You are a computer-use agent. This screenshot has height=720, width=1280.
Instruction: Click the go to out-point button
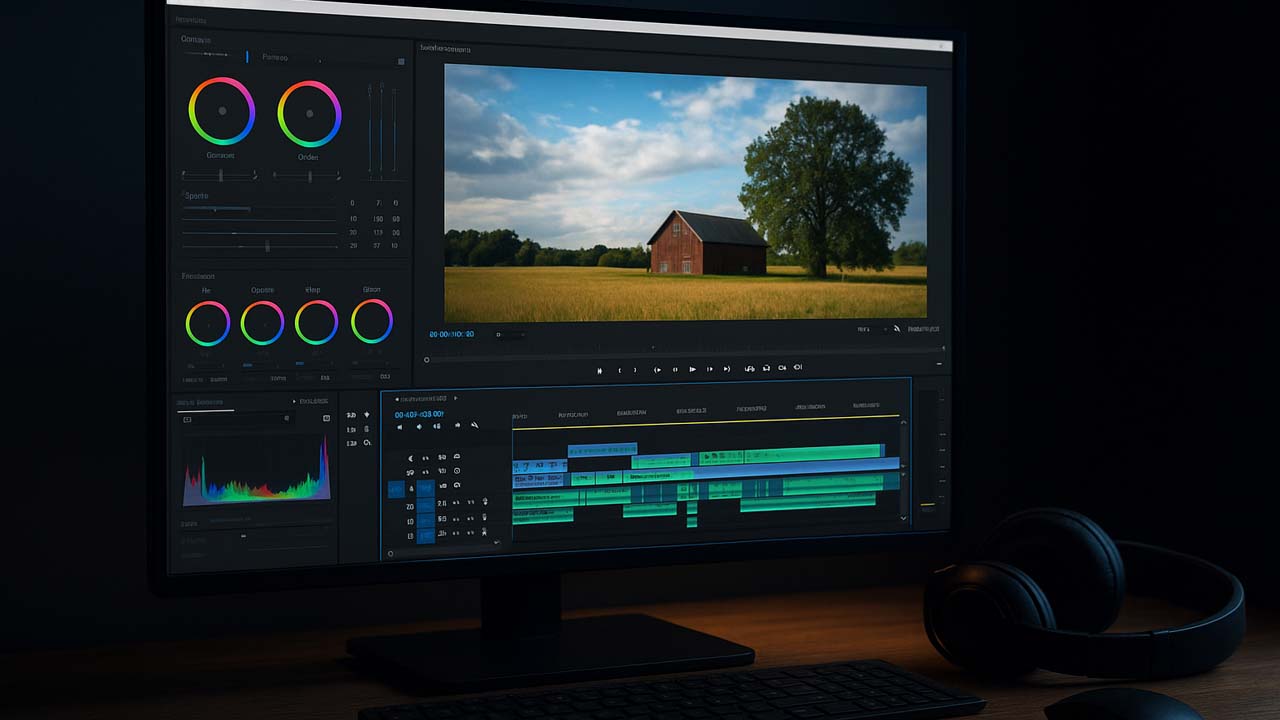click(x=726, y=369)
